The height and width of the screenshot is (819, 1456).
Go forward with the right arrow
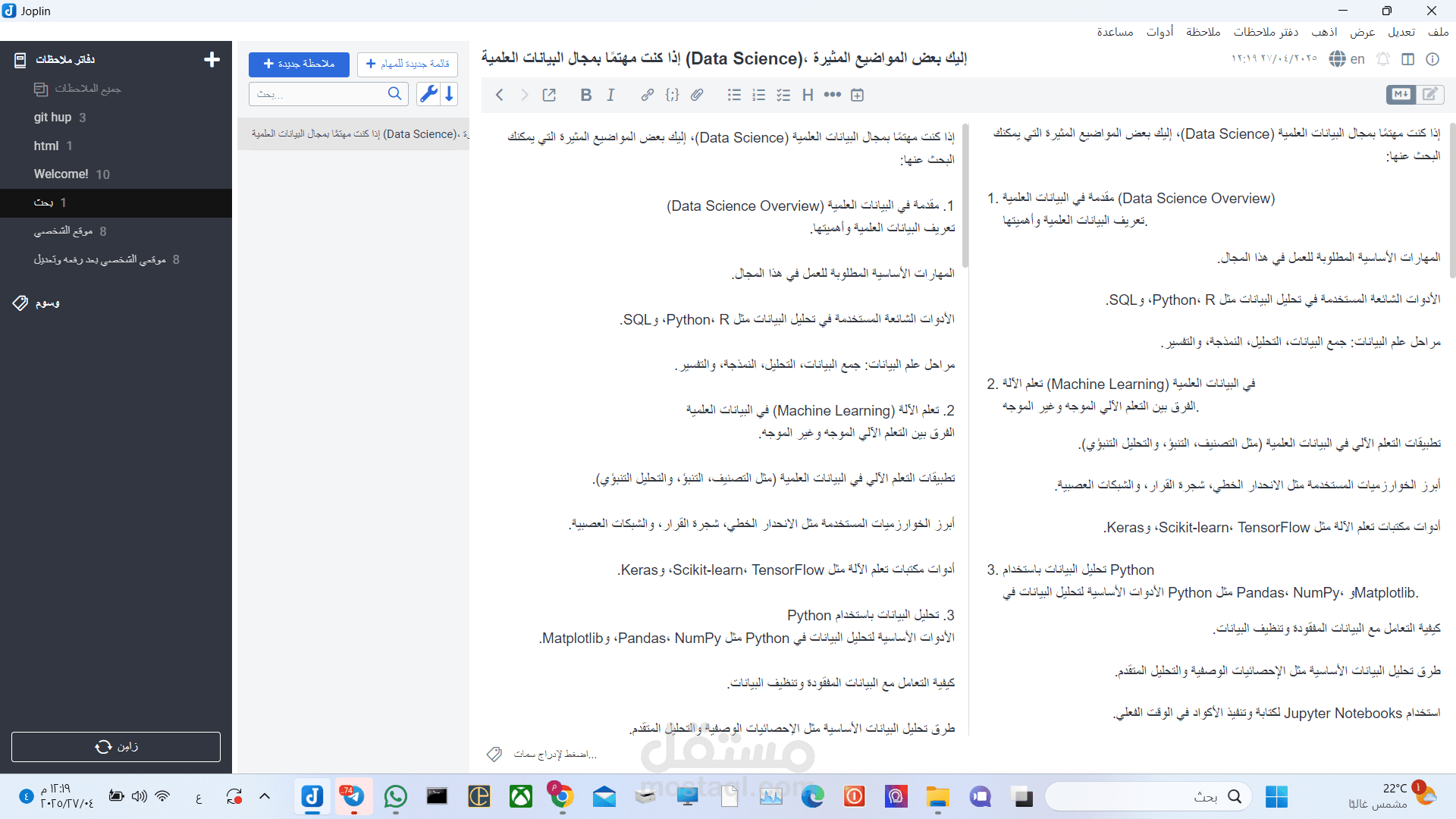click(524, 95)
